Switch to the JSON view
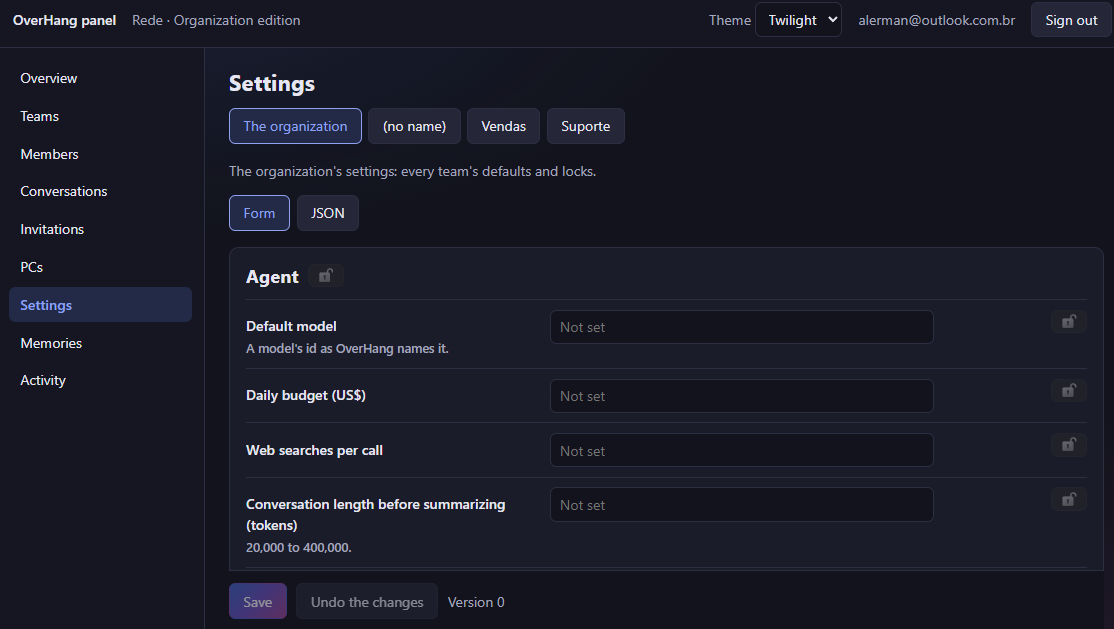 (x=328, y=213)
